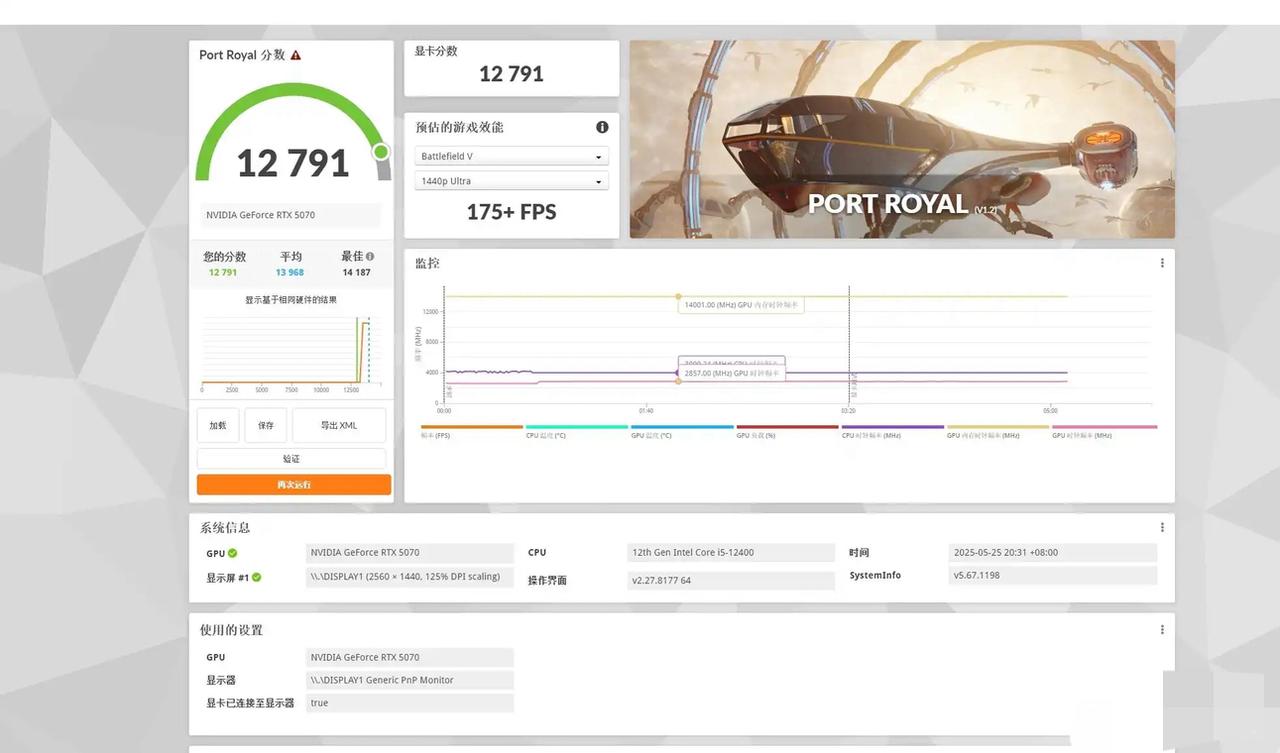Image resolution: width=1280 pixels, height=753 pixels.
Task: Click the large 12 791 gauge score
Action: 292,163
